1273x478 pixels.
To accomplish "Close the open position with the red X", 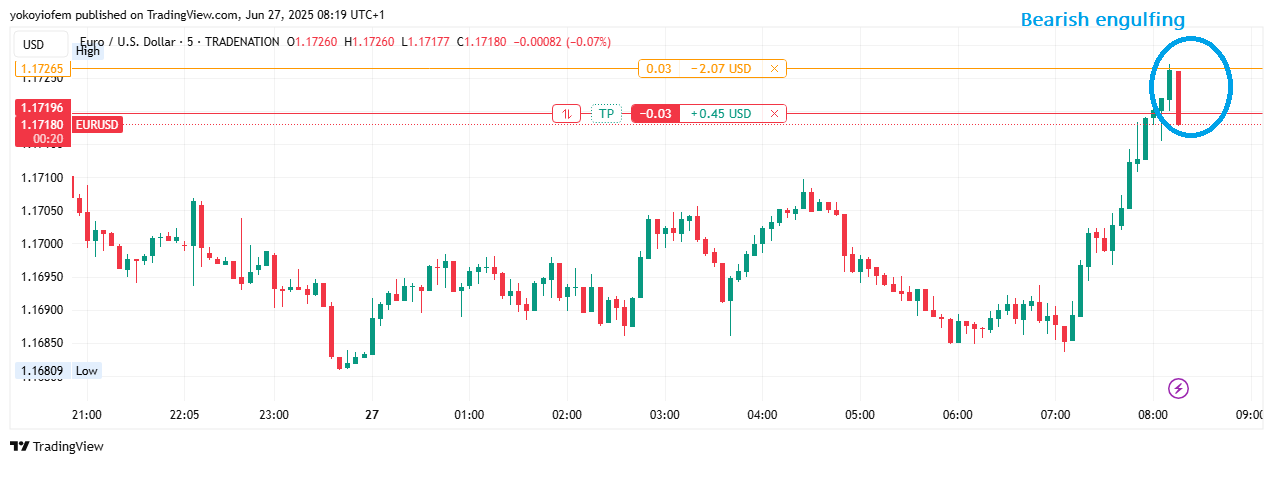I will pyautogui.click(x=774, y=114).
